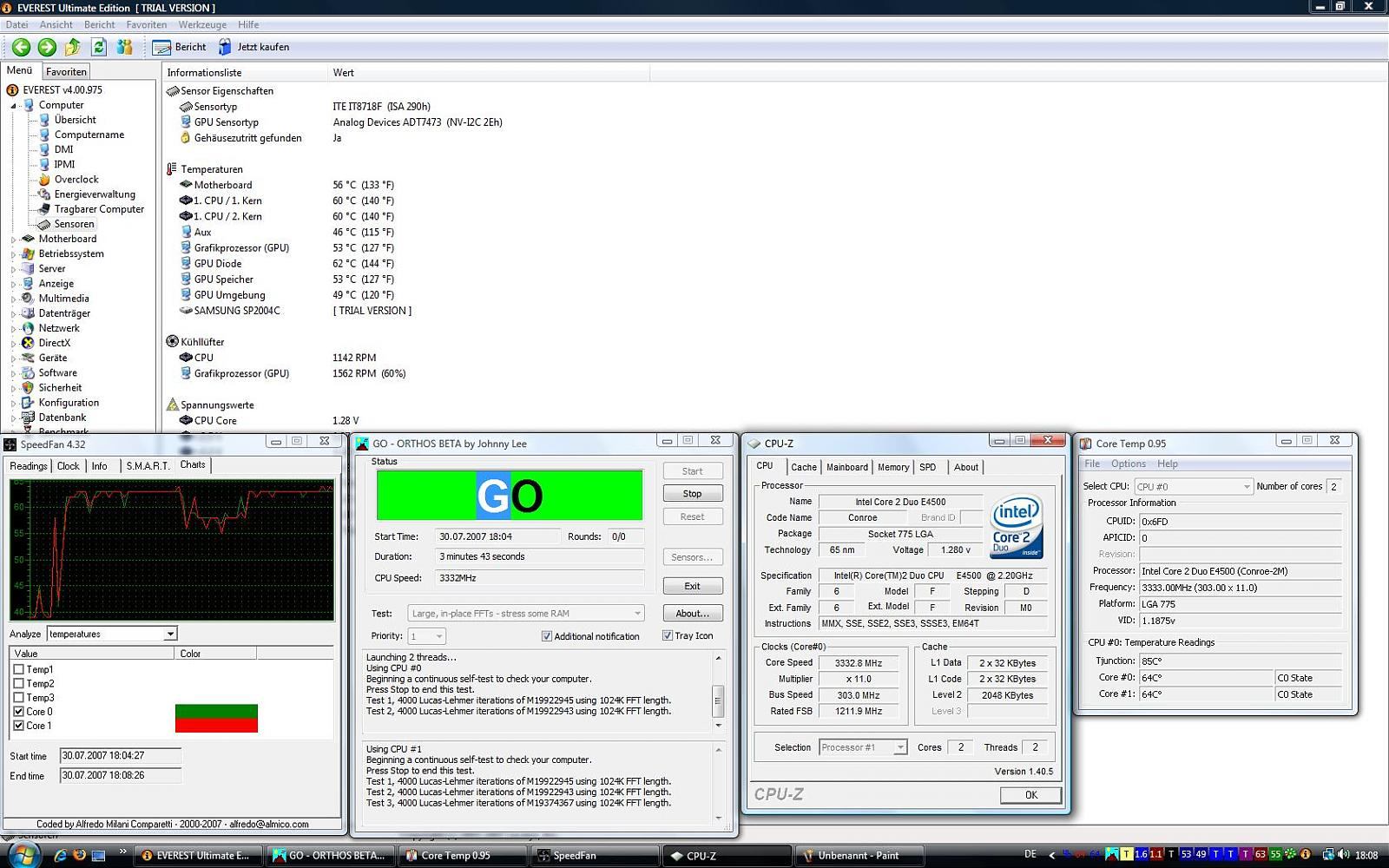Viewport: 1389px width, 868px height.
Task: Click SAMSUNG SP2004C hard drive icon
Action: pos(186,310)
